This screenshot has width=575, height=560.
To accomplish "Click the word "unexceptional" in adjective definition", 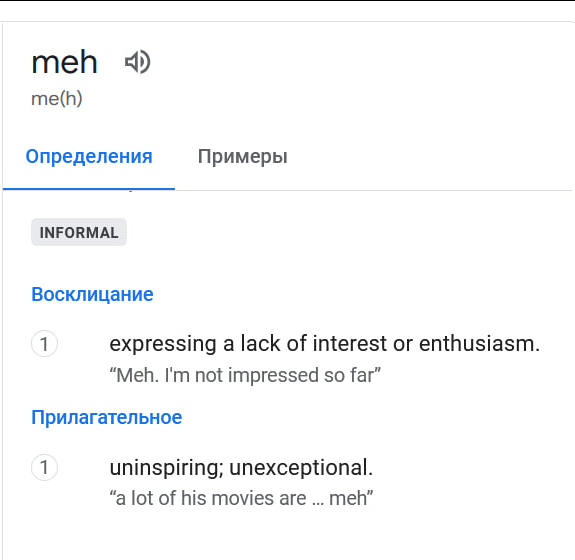I will click(301, 468).
